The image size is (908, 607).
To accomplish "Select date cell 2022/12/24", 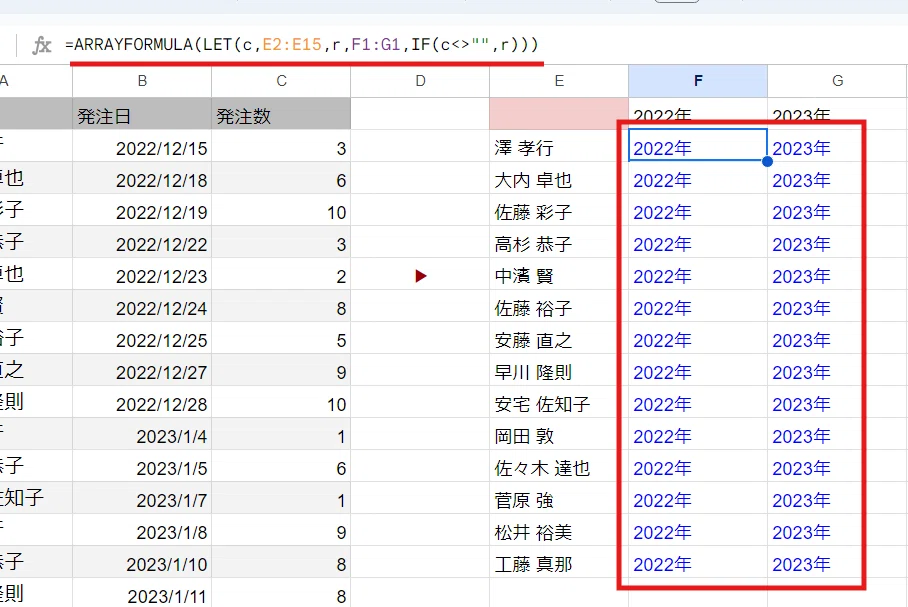I will click(x=142, y=306).
